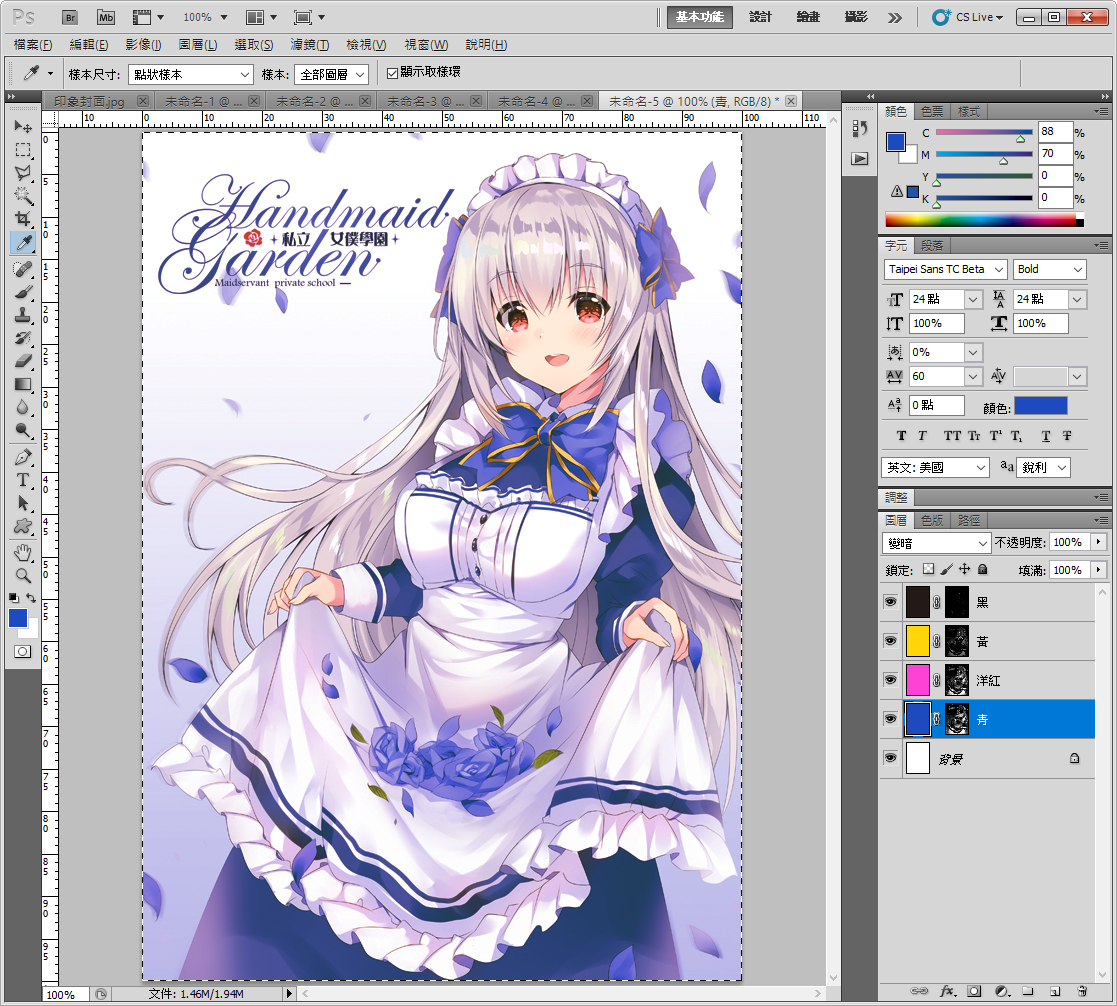Switch to the 段落 panel tab
The height and width of the screenshot is (1006, 1117).
click(x=932, y=246)
